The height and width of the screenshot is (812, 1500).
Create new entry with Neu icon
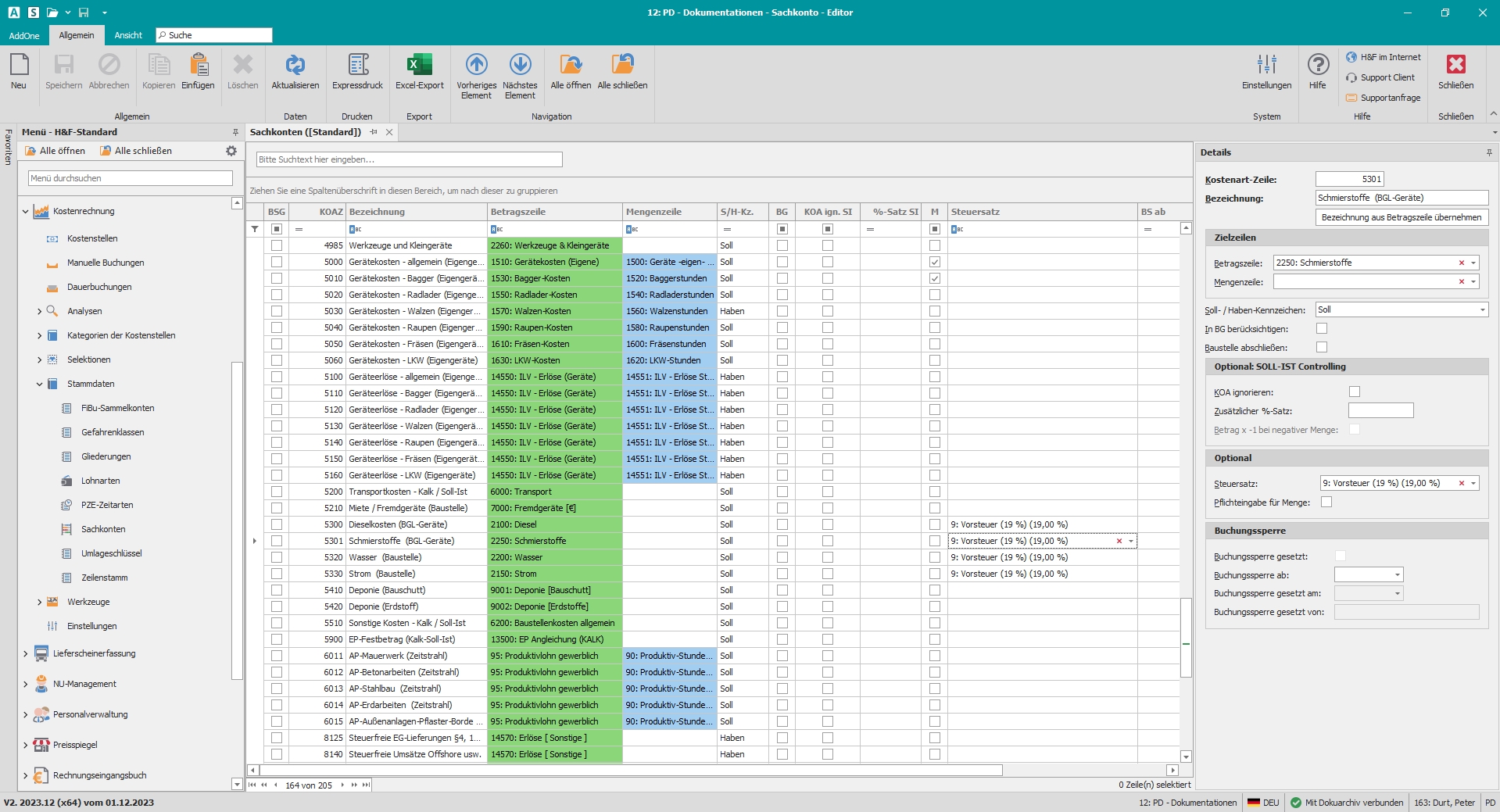(x=19, y=65)
